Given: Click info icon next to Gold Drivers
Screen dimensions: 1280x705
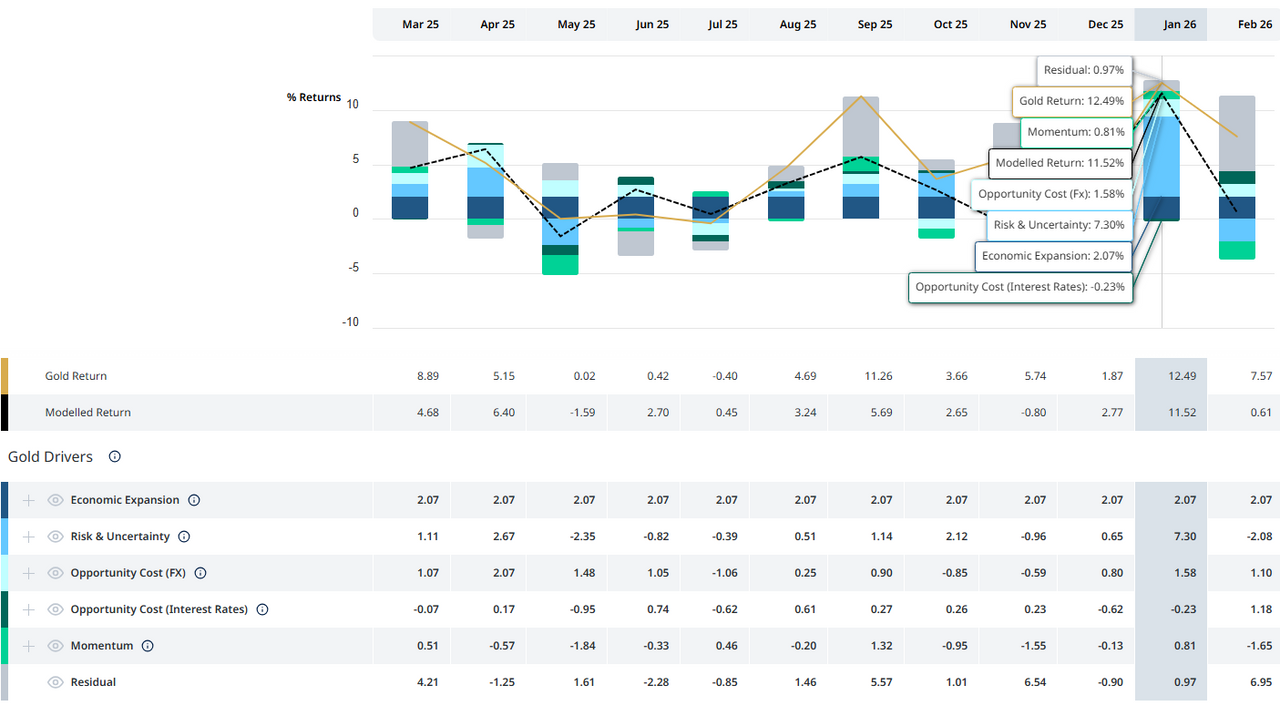Looking at the screenshot, I should [115, 457].
